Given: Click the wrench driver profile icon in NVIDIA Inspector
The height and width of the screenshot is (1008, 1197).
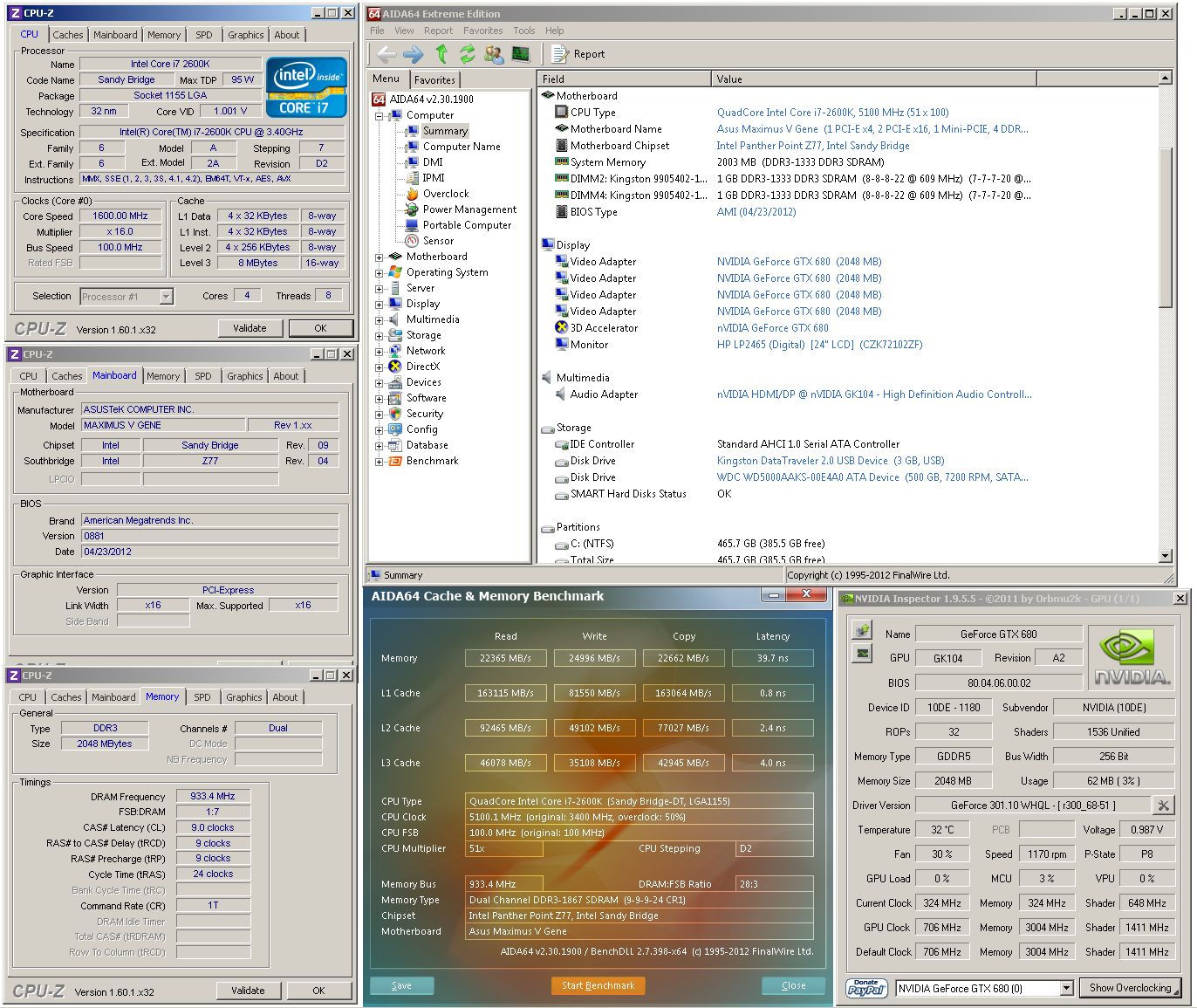Looking at the screenshot, I should [1163, 805].
